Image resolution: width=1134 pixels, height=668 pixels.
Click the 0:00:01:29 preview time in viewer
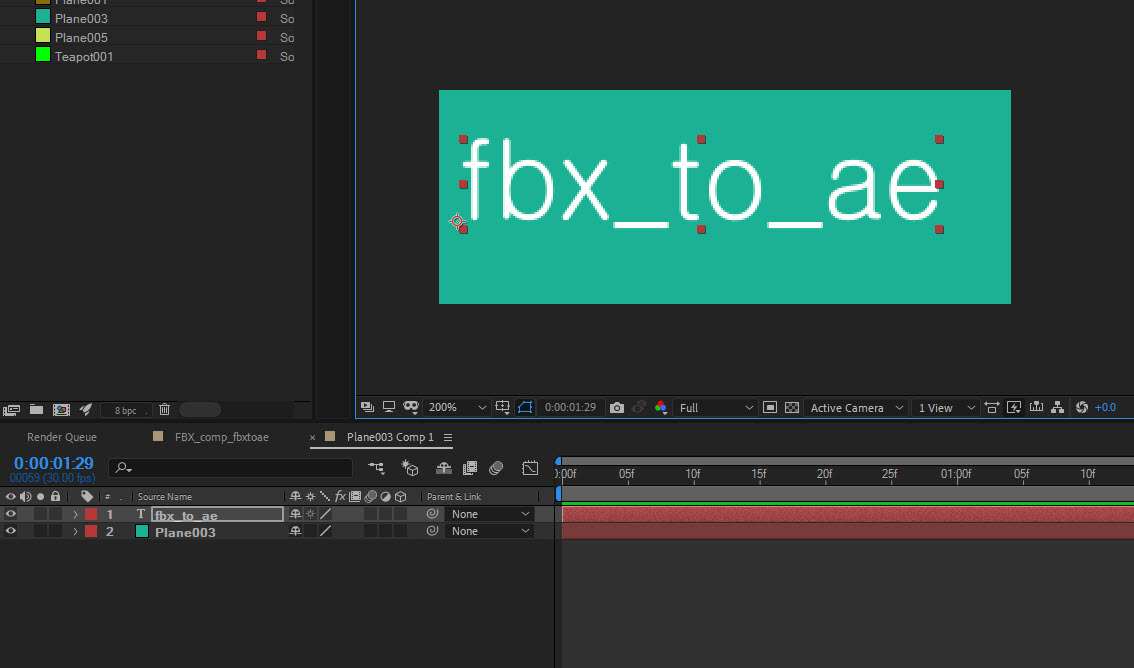[x=570, y=407]
